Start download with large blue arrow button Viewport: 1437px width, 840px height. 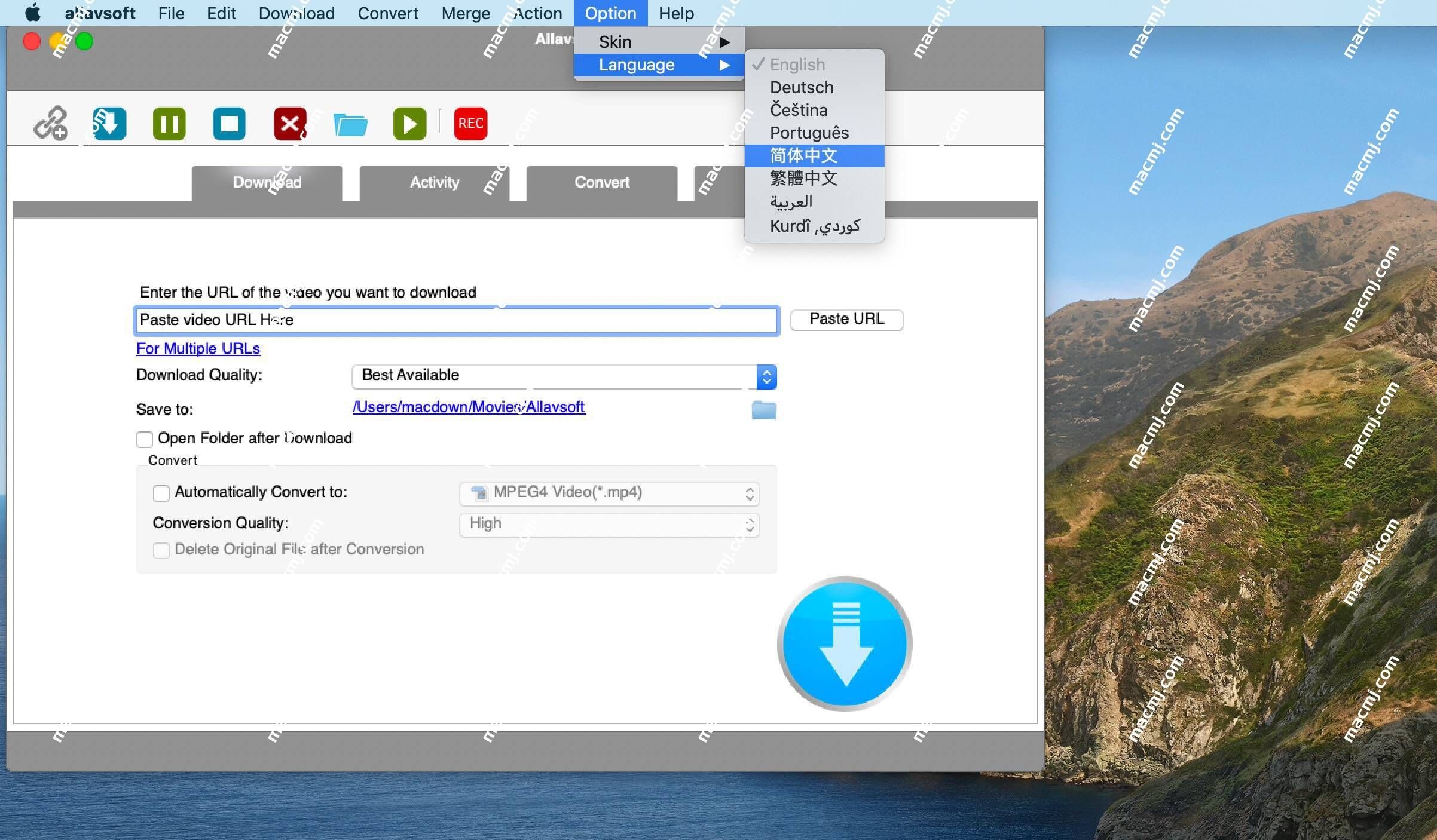(845, 644)
